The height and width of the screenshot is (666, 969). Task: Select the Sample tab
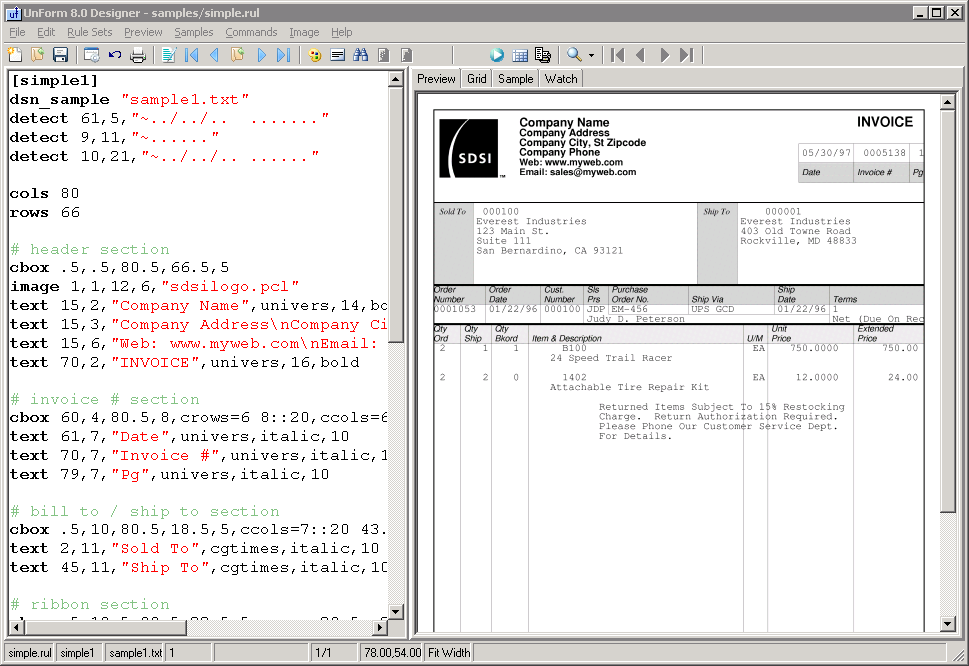tap(515, 79)
